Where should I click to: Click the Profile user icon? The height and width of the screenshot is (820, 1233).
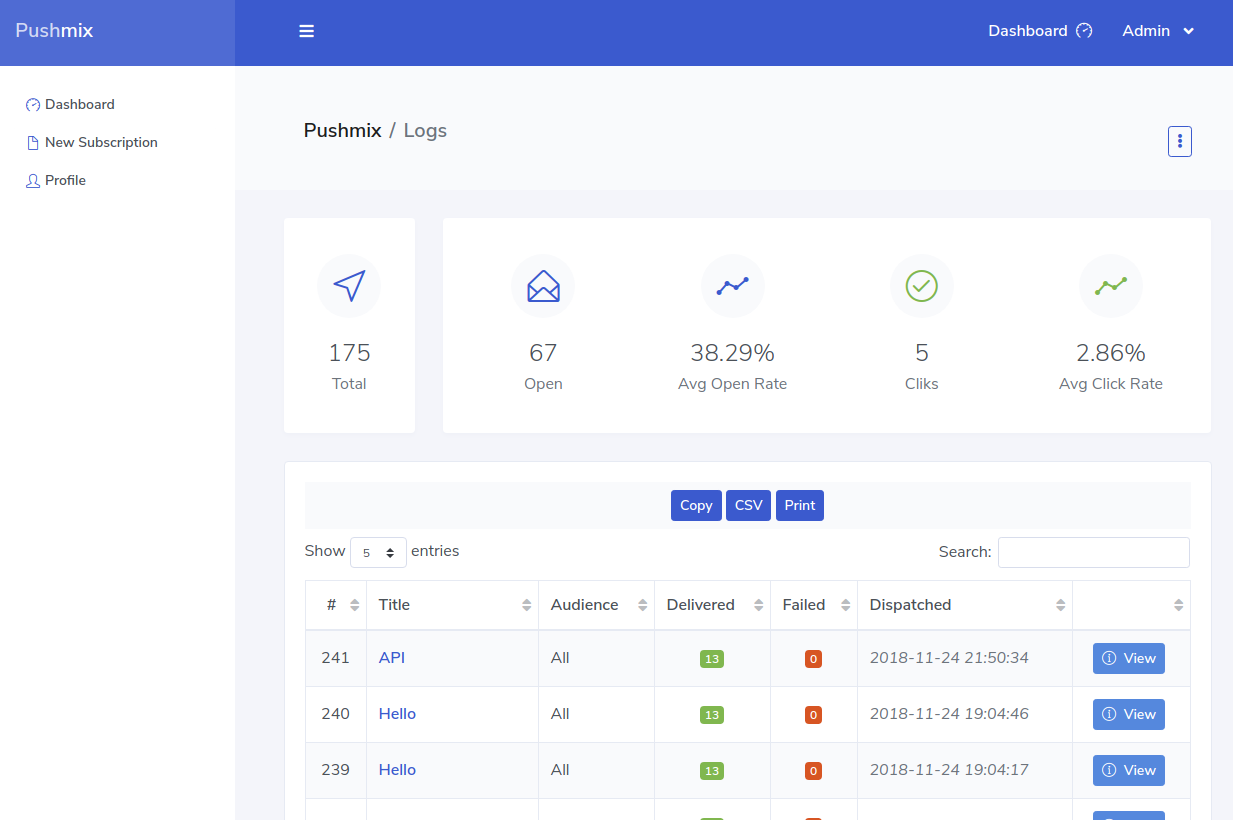click(33, 181)
